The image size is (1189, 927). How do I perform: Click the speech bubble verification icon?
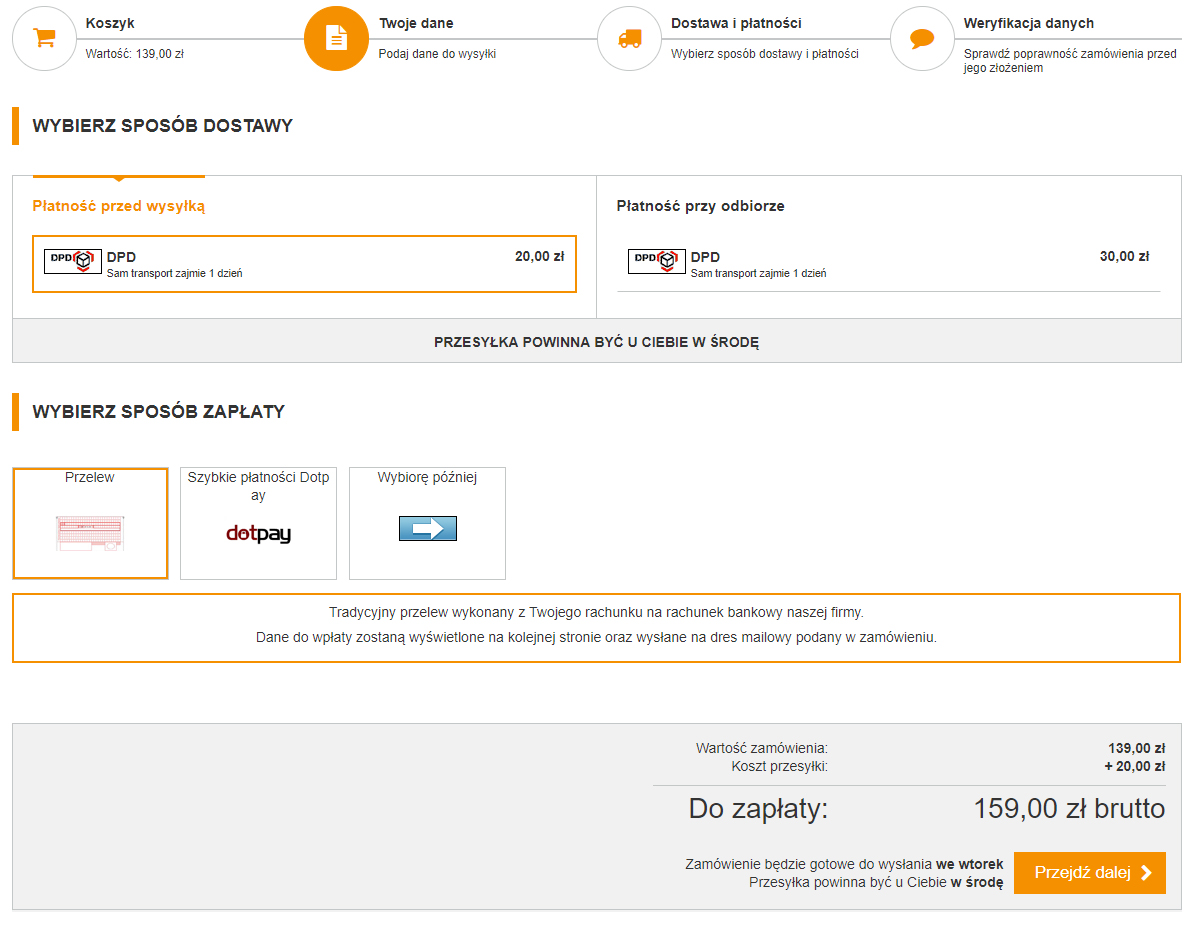tap(922, 39)
